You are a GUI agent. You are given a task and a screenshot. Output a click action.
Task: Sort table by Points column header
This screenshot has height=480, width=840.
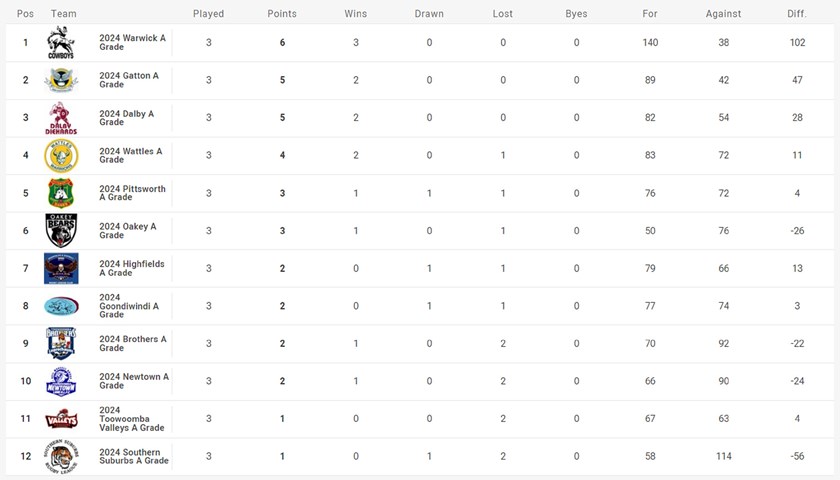click(x=282, y=14)
